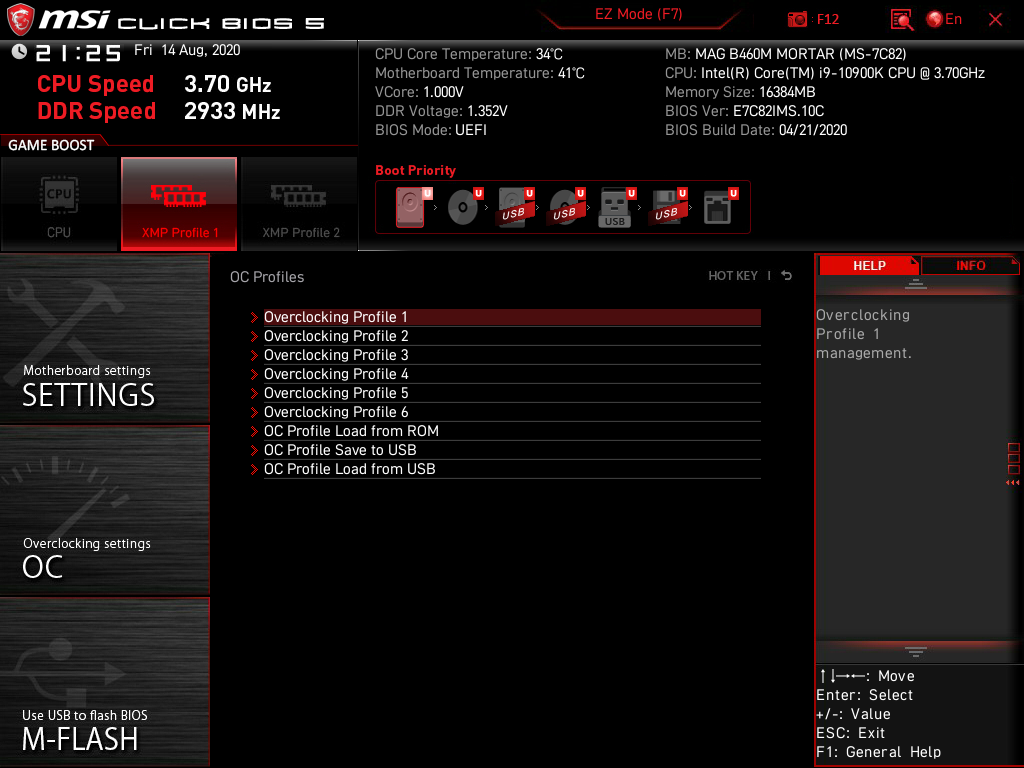
Task: Select the USB hard disk boot icon
Action: (513, 206)
